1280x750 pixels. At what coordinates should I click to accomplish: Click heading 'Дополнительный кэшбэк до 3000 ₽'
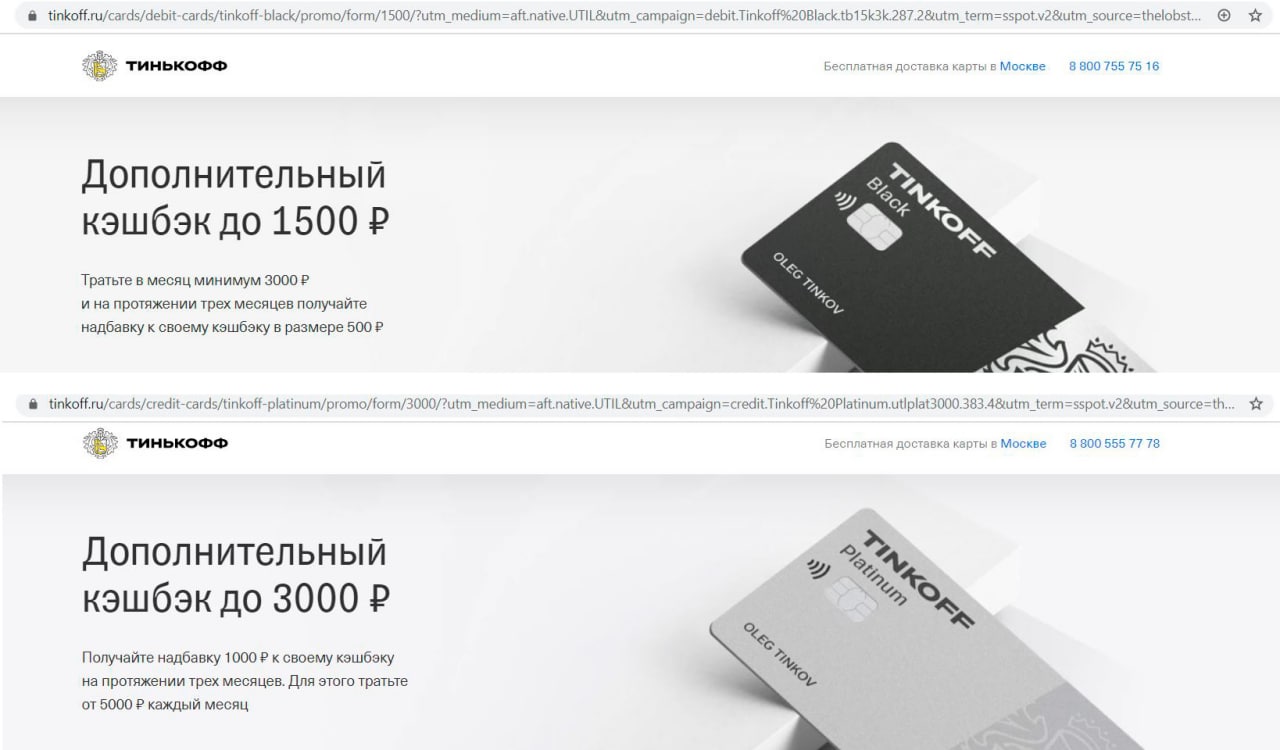(236, 576)
